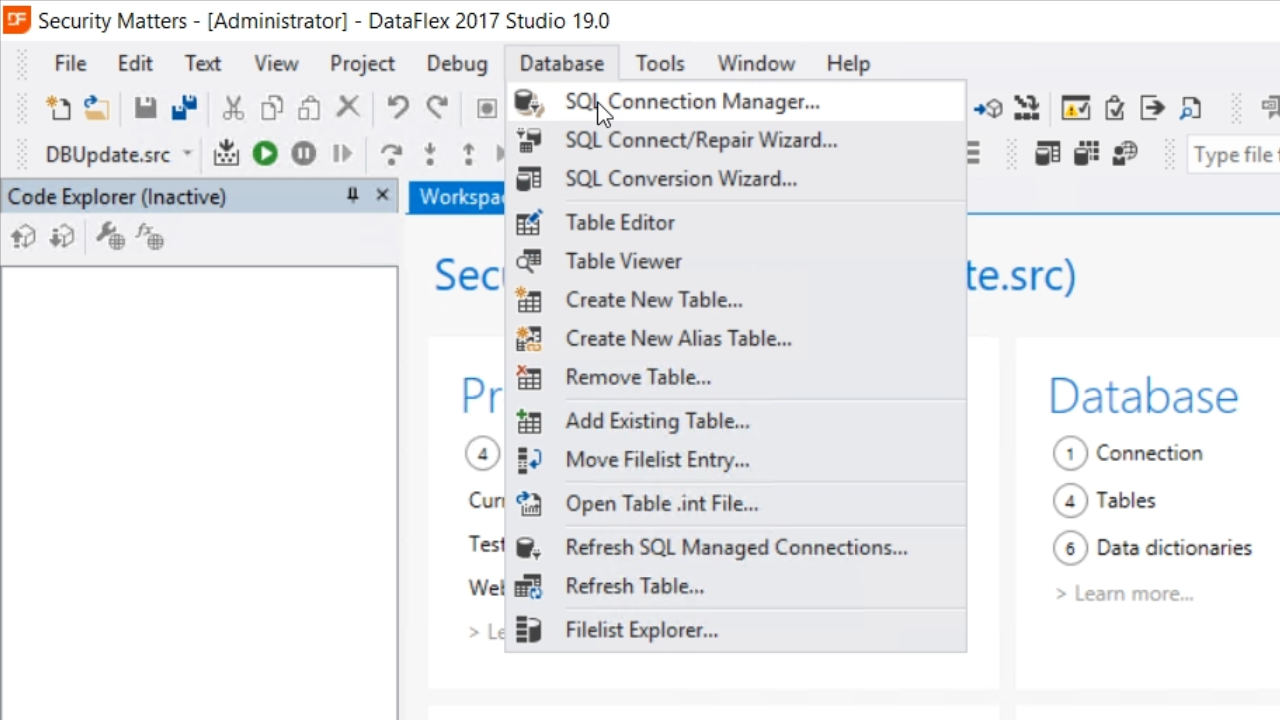Open the DBUpdate.src project dropdown
The image size is (1280, 720).
coord(187,154)
